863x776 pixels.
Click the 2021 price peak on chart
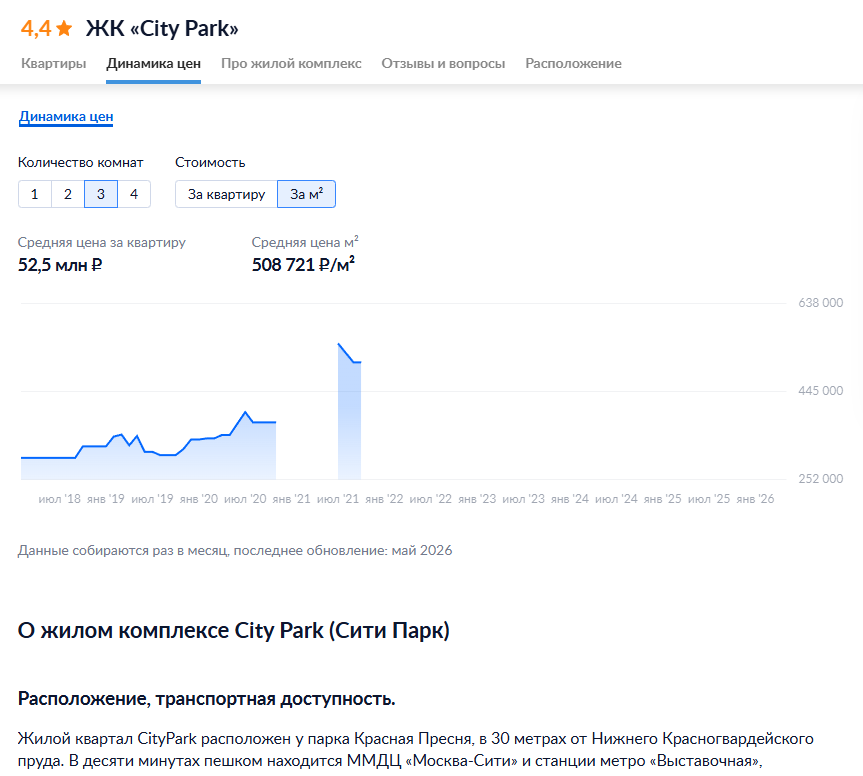pyautogui.click(x=338, y=344)
